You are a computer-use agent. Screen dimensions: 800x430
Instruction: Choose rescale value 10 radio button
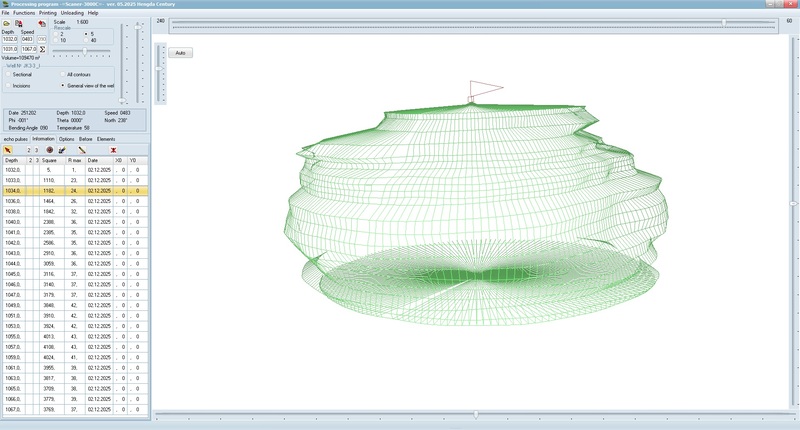tap(57, 41)
